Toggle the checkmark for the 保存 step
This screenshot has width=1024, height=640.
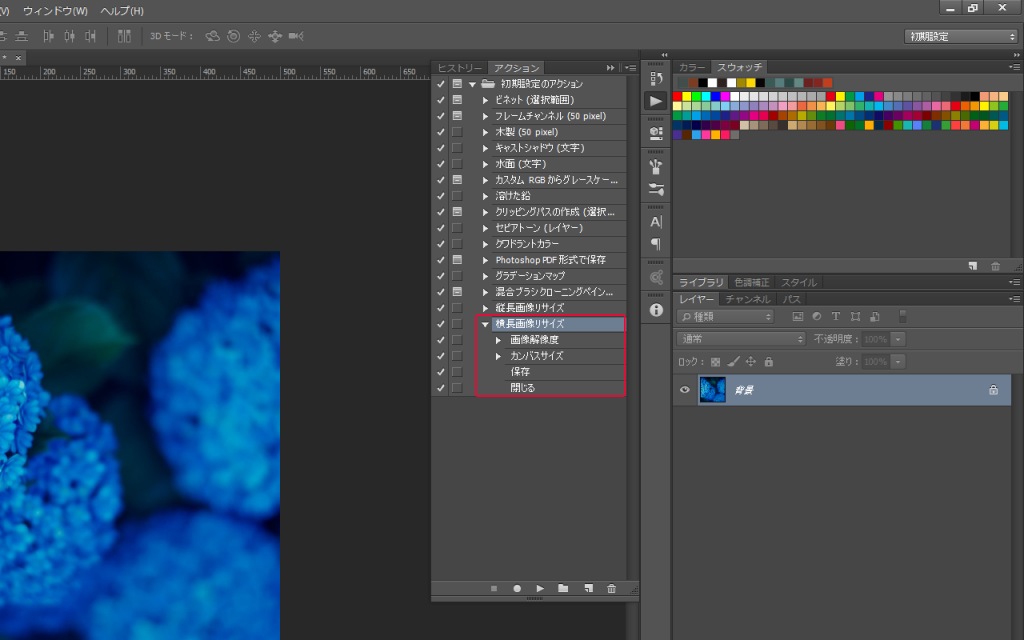click(441, 372)
